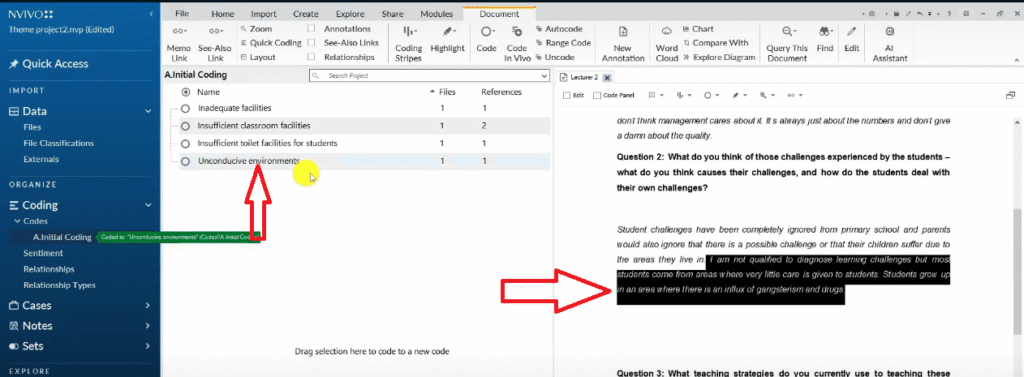Select the Insufficient toilet facilities circle
The height and width of the screenshot is (377, 1024).
[185, 143]
